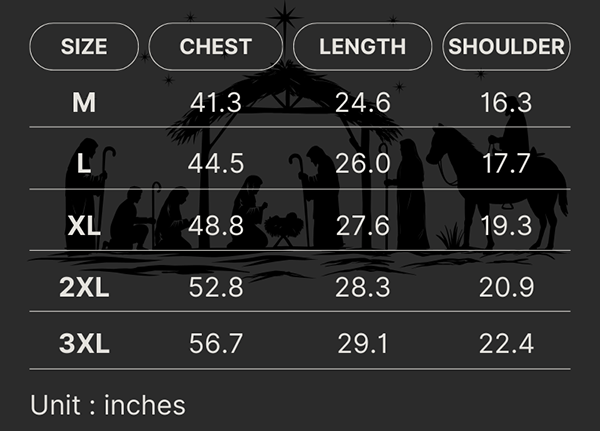Click length value 26.0 in L row
Viewport: 600px width, 431px height.
click(x=362, y=164)
